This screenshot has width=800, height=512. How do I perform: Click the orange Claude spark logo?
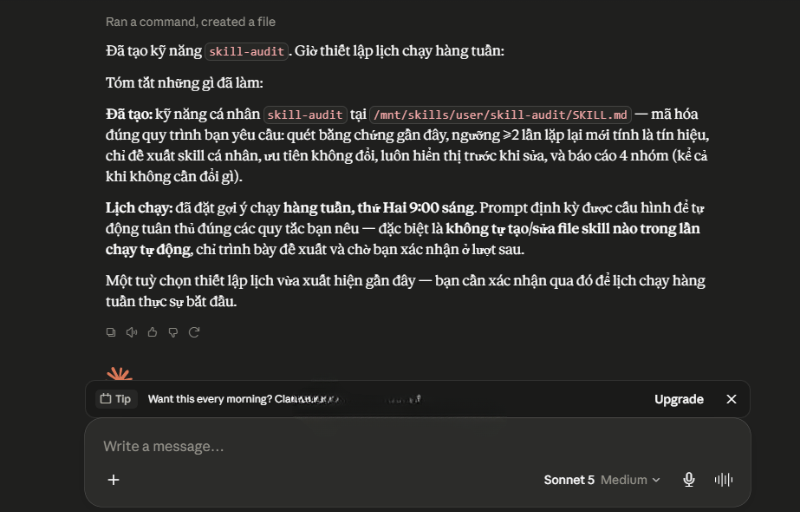click(x=119, y=374)
